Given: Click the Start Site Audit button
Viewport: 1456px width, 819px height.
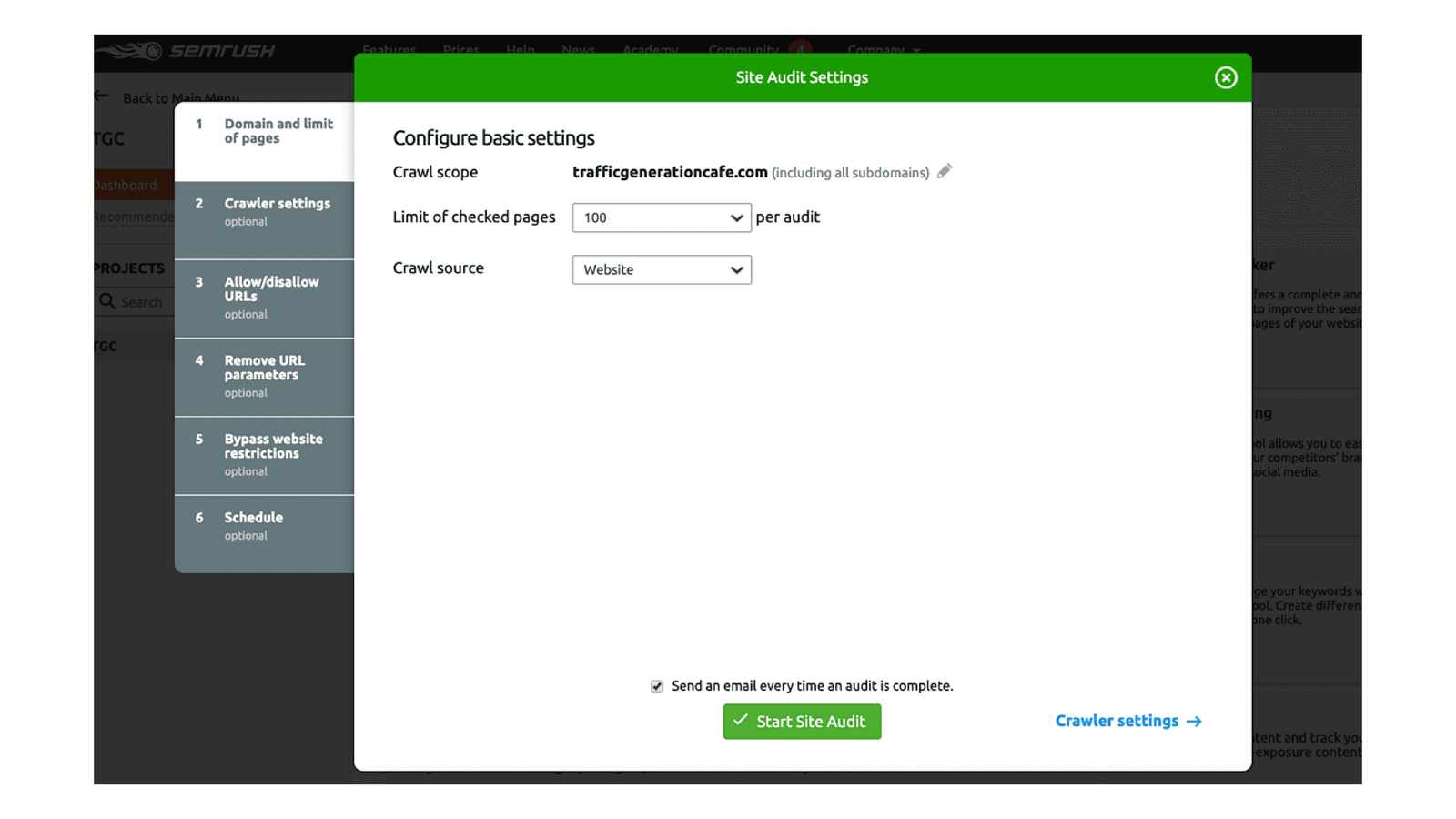Looking at the screenshot, I should click(x=802, y=721).
